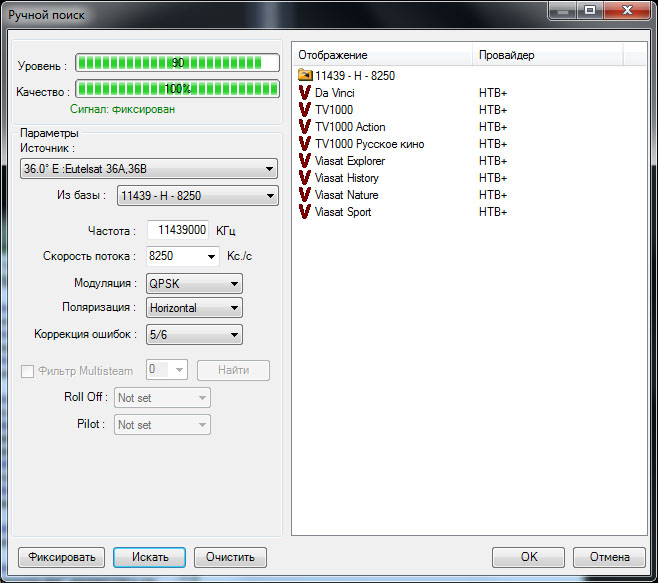The width and height of the screenshot is (658, 583).
Task: Open the Источник satellite dropdown
Action: coord(148,169)
